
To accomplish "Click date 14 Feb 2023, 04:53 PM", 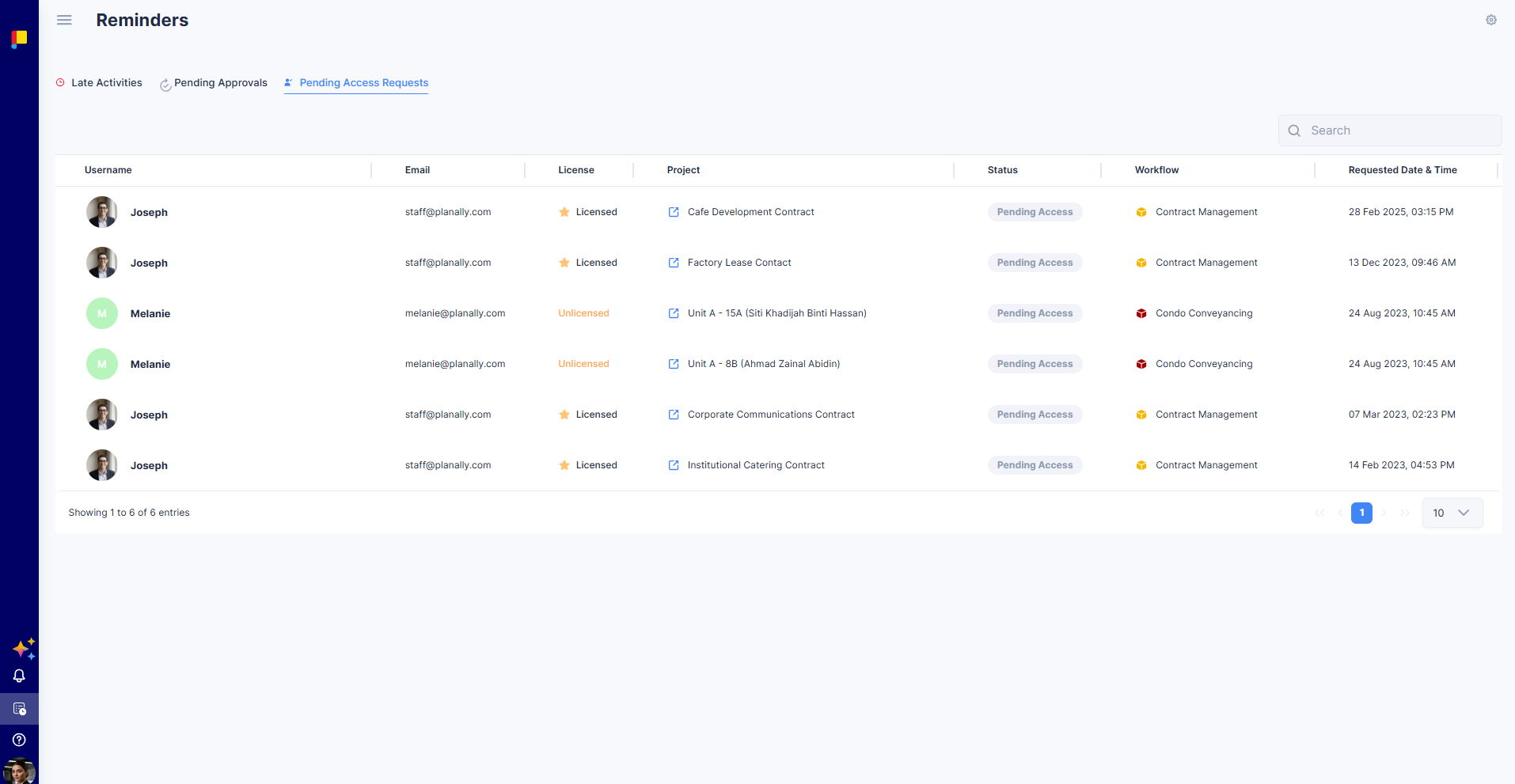I will tap(1402, 465).
